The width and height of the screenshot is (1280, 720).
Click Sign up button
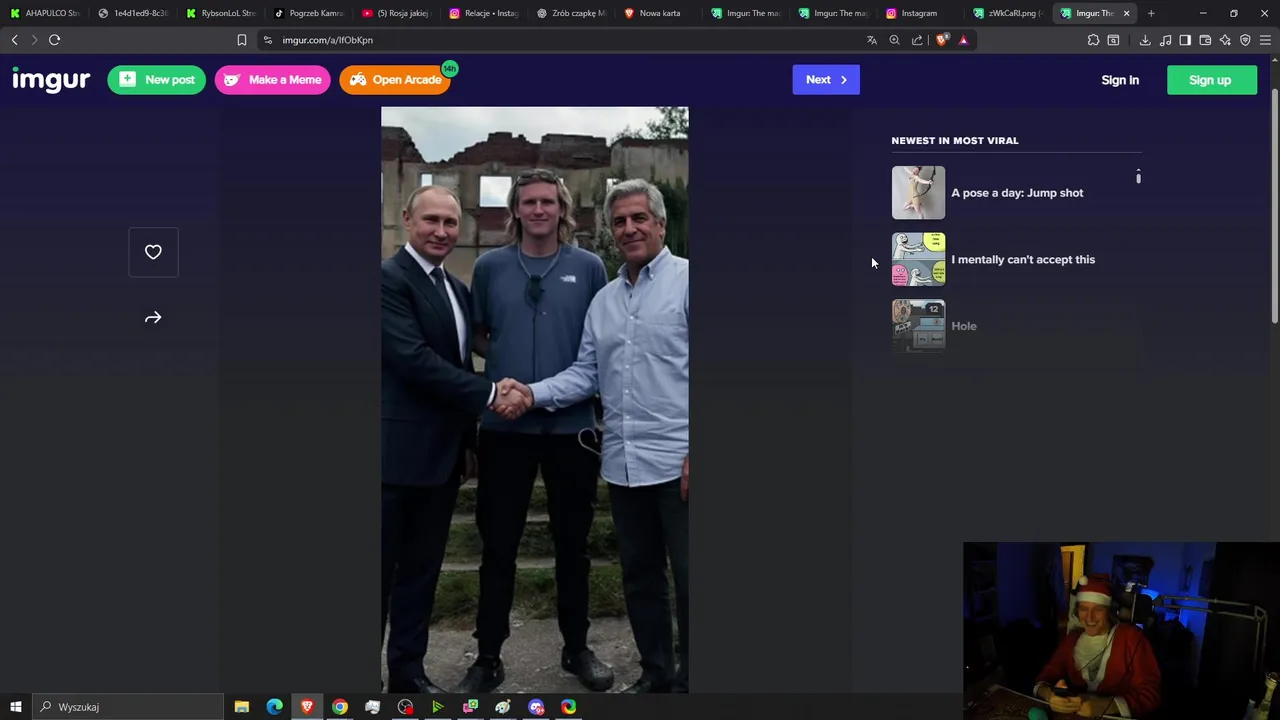(x=1211, y=80)
